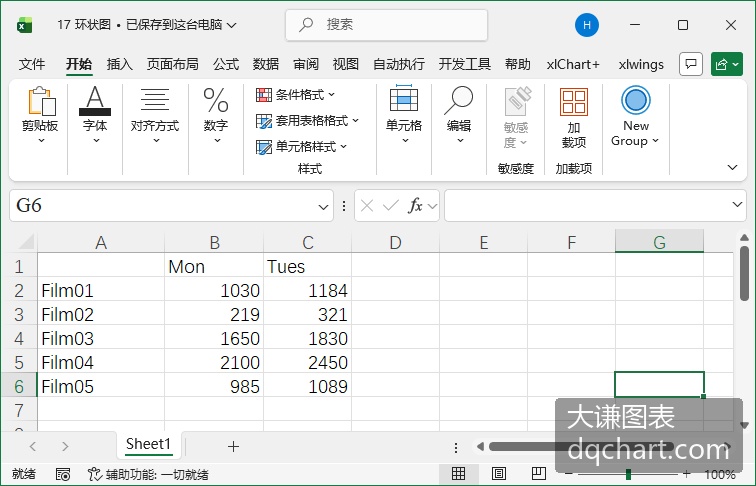The height and width of the screenshot is (486, 756).
Task: Go to next sheet arrow
Action: pyautogui.click(x=65, y=446)
